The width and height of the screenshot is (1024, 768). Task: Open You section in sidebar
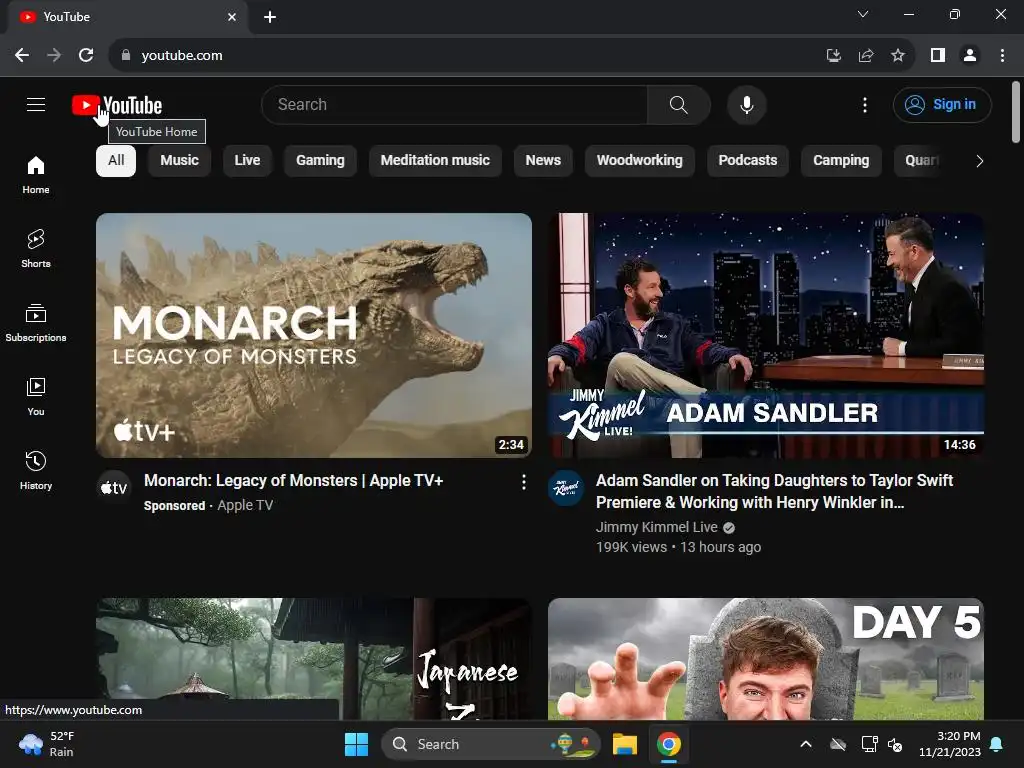(36, 396)
